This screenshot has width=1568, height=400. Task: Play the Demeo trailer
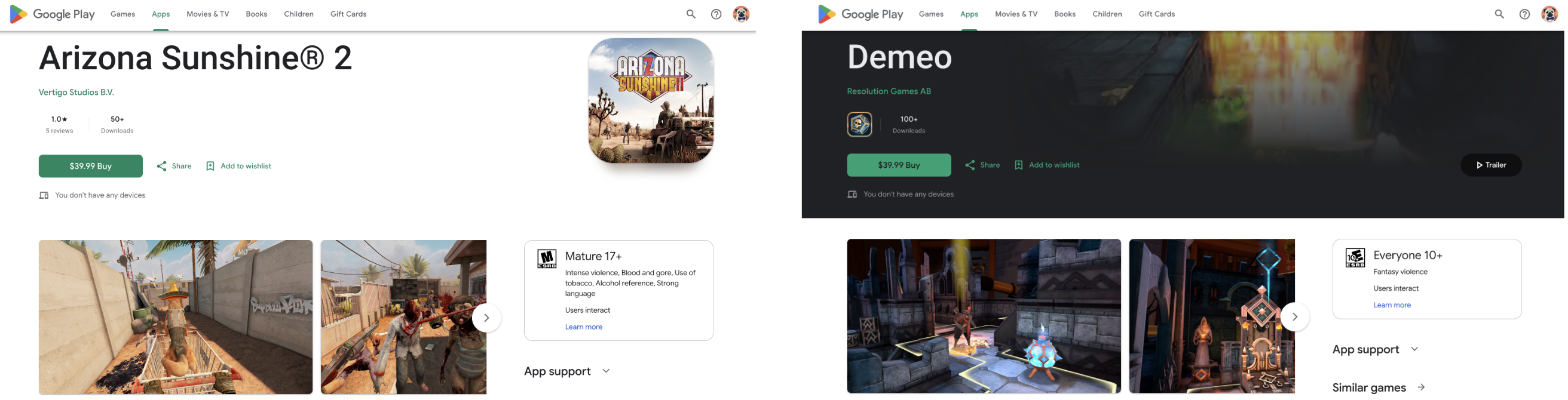coord(1491,165)
